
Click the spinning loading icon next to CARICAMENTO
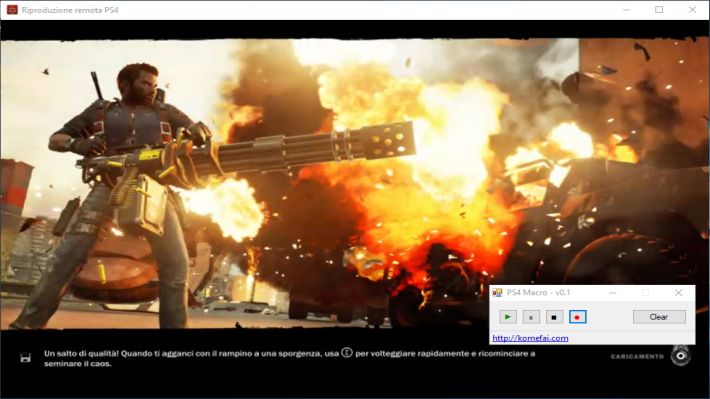pyautogui.click(x=681, y=356)
